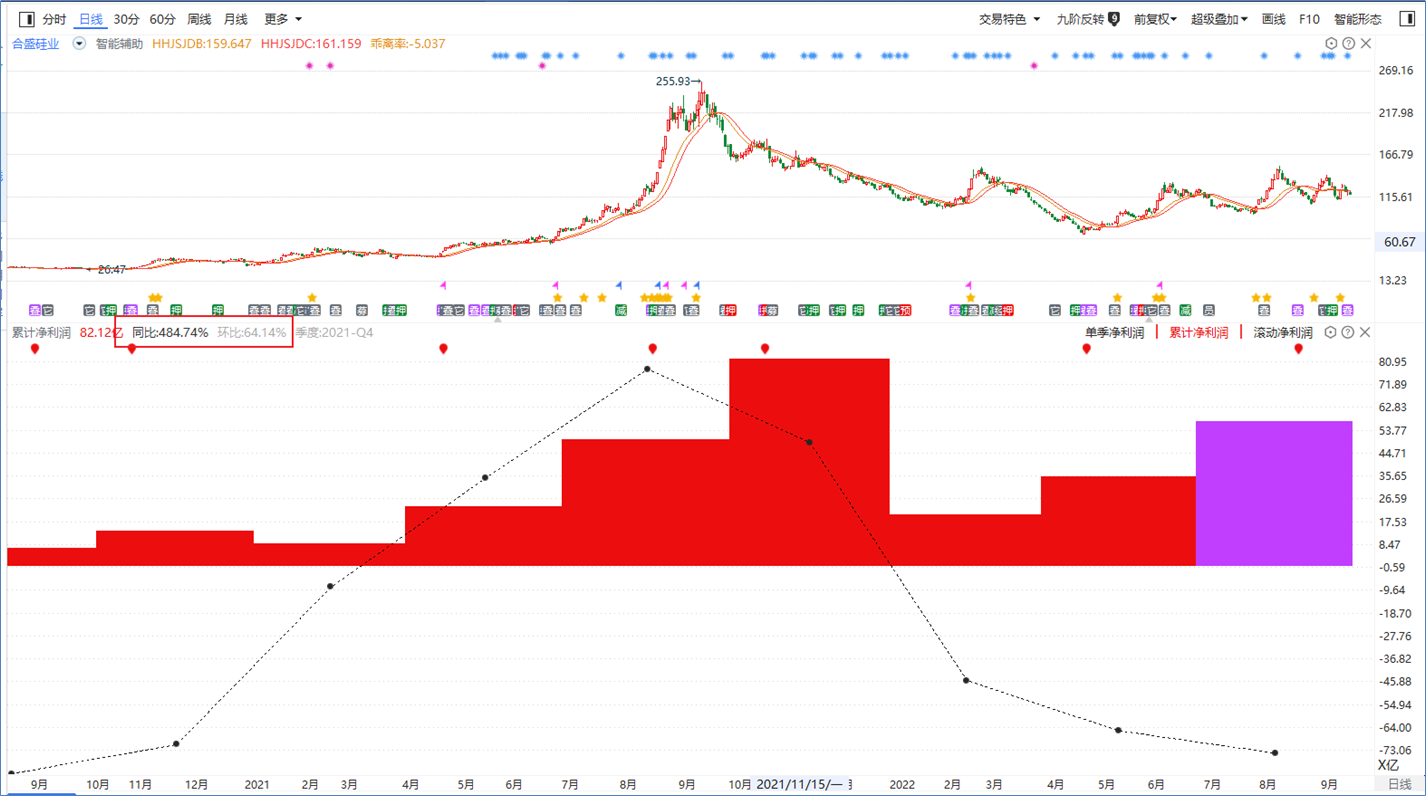Toggle the left side panel icon
Viewport: 1426px width, 796px height.
(x=27, y=19)
